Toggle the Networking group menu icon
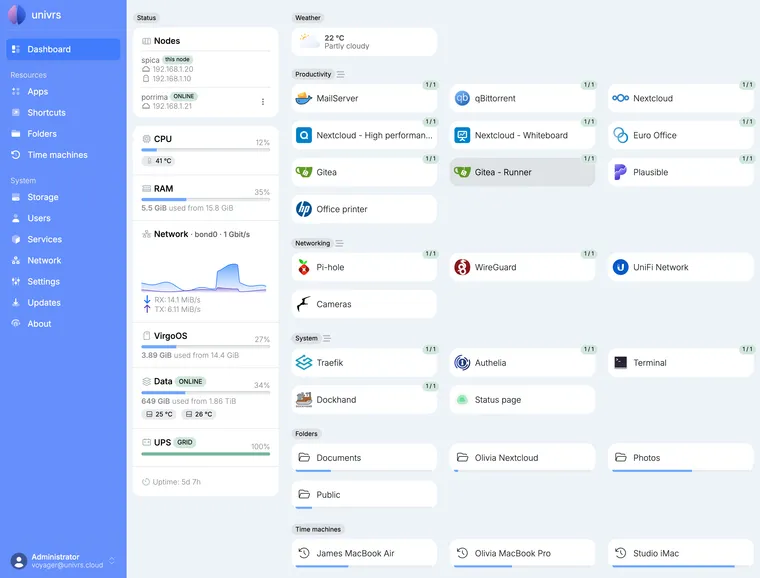The width and height of the screenshot is (760, 578). point(339,243)
